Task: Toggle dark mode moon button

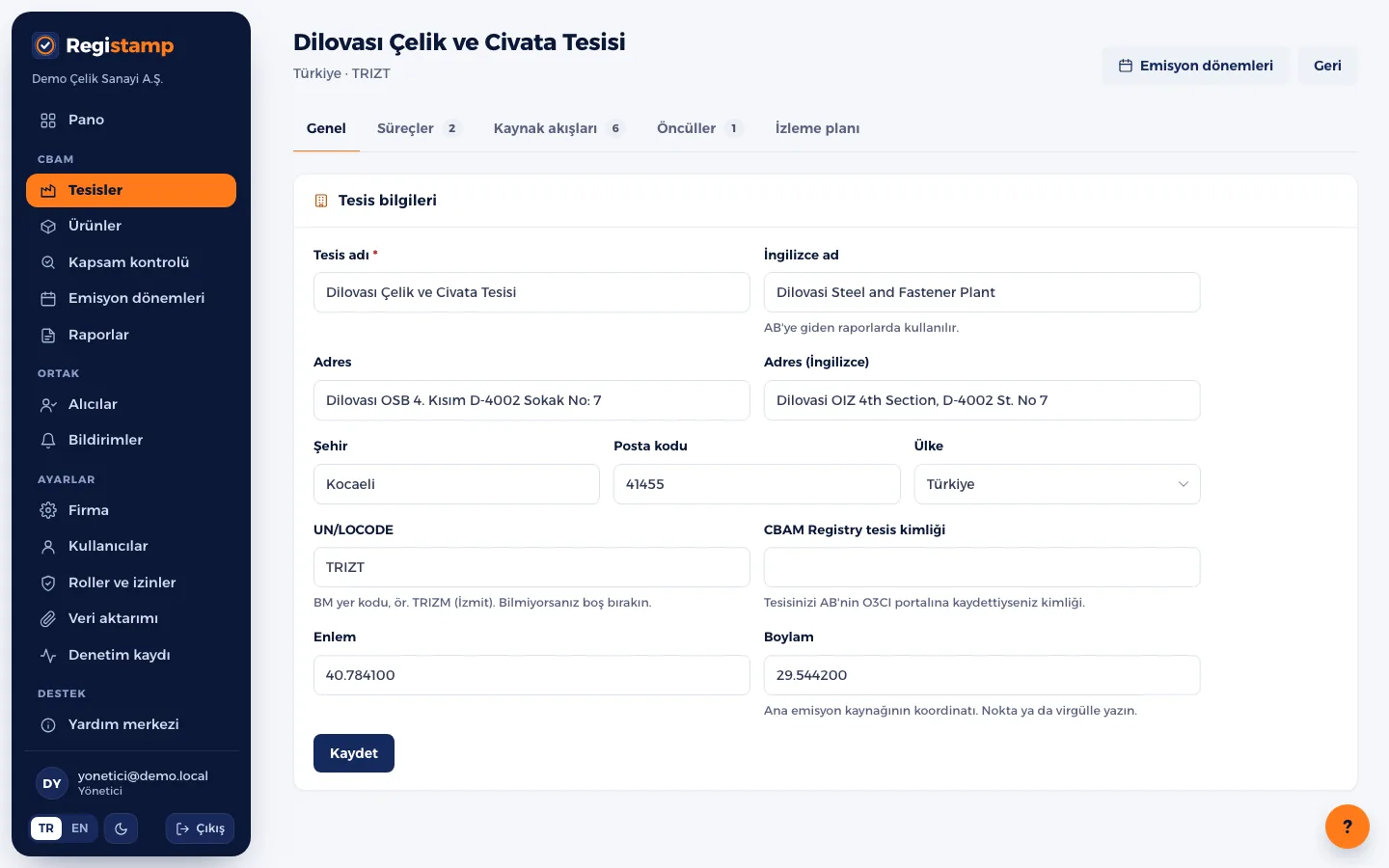Action: tap(122, 828)
